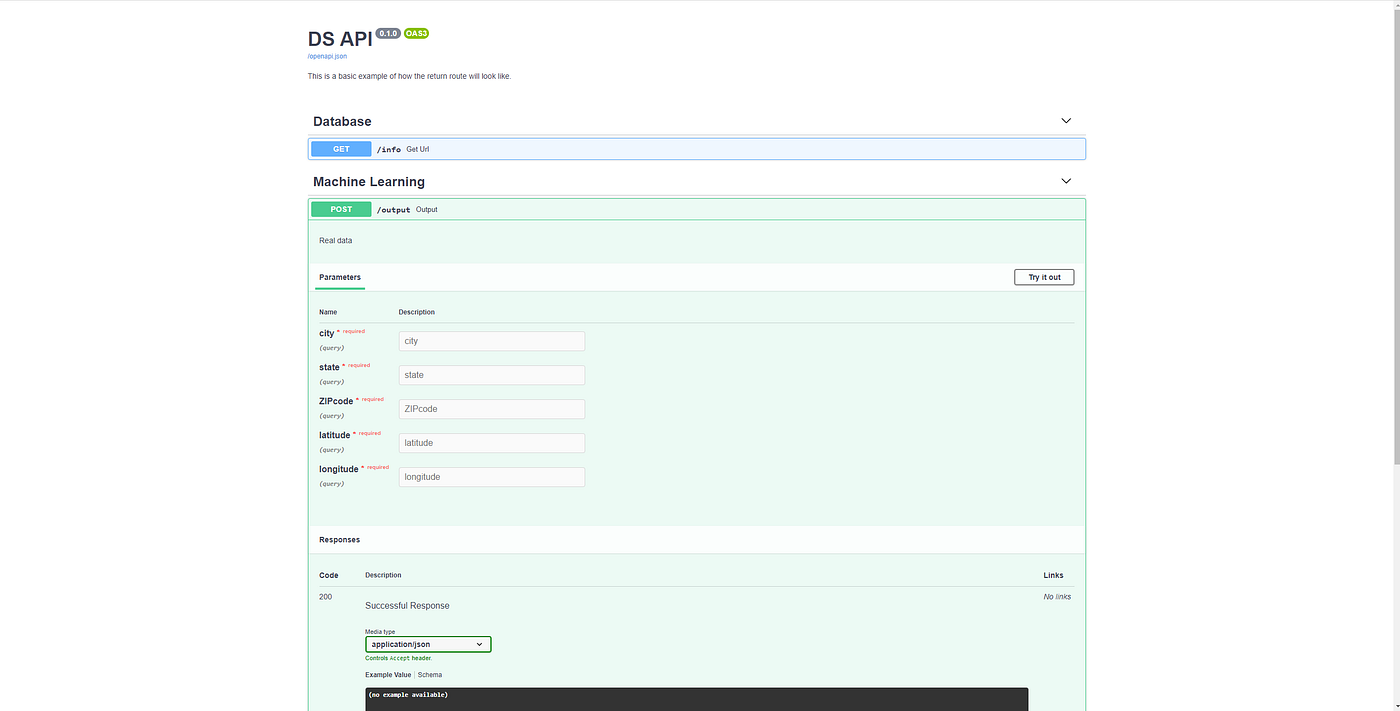Image resolution: width=1400 pixels, height=711 pixels.
Task: Click the 200 response code
Action: point(326,597)
